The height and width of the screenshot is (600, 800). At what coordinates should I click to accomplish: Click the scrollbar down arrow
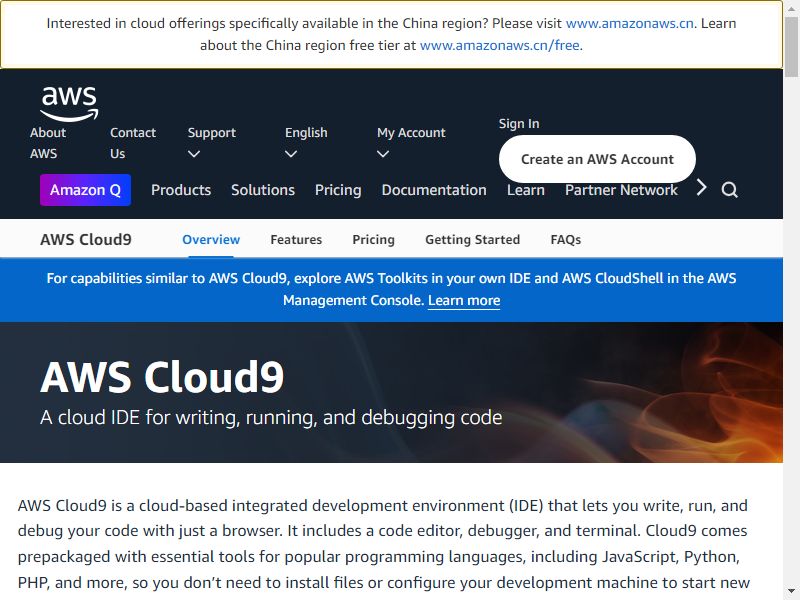point(792,592)
